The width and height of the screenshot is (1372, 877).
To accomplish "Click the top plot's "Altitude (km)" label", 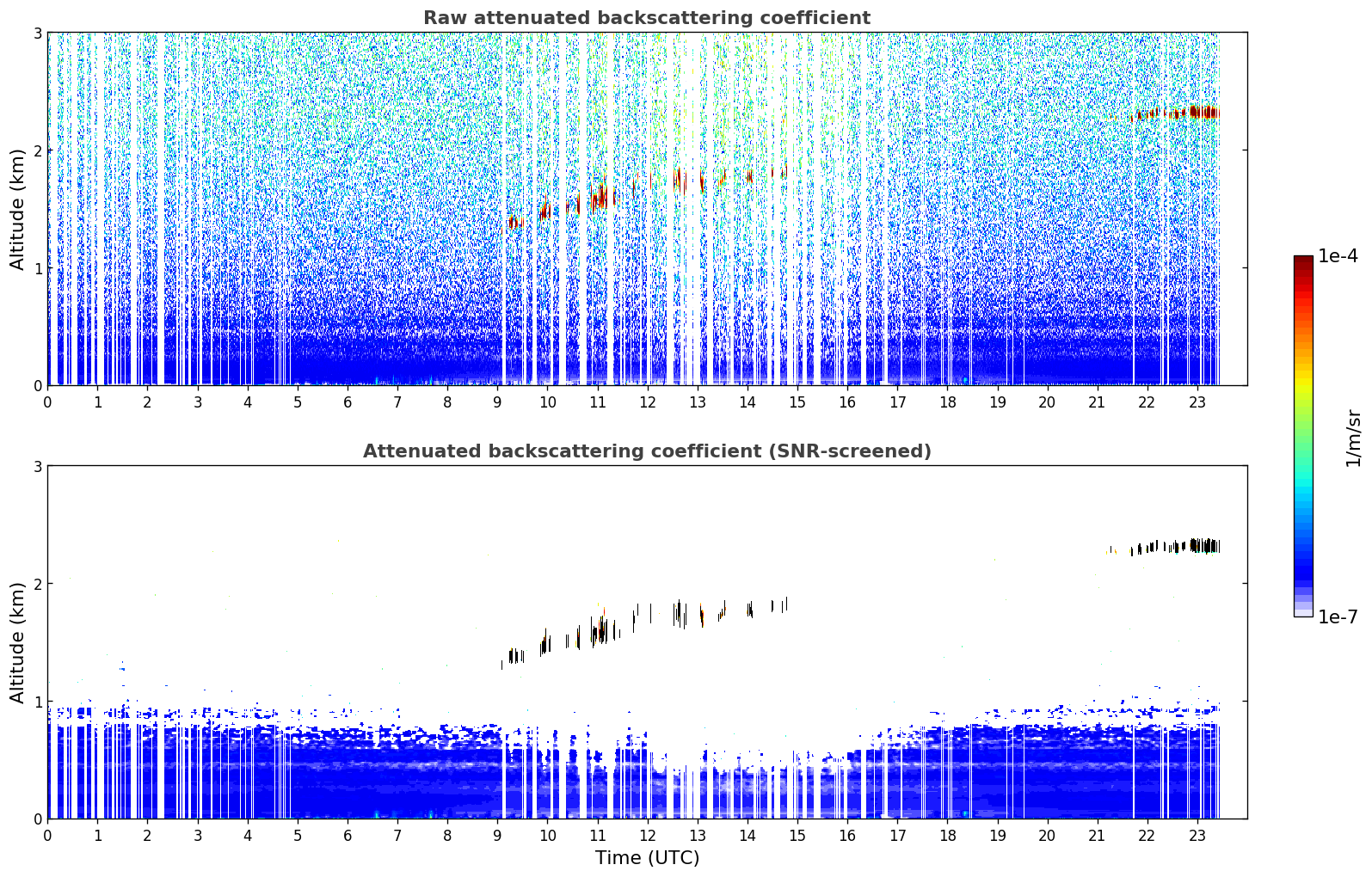I will pyautogui.click(x=18, y=209).
